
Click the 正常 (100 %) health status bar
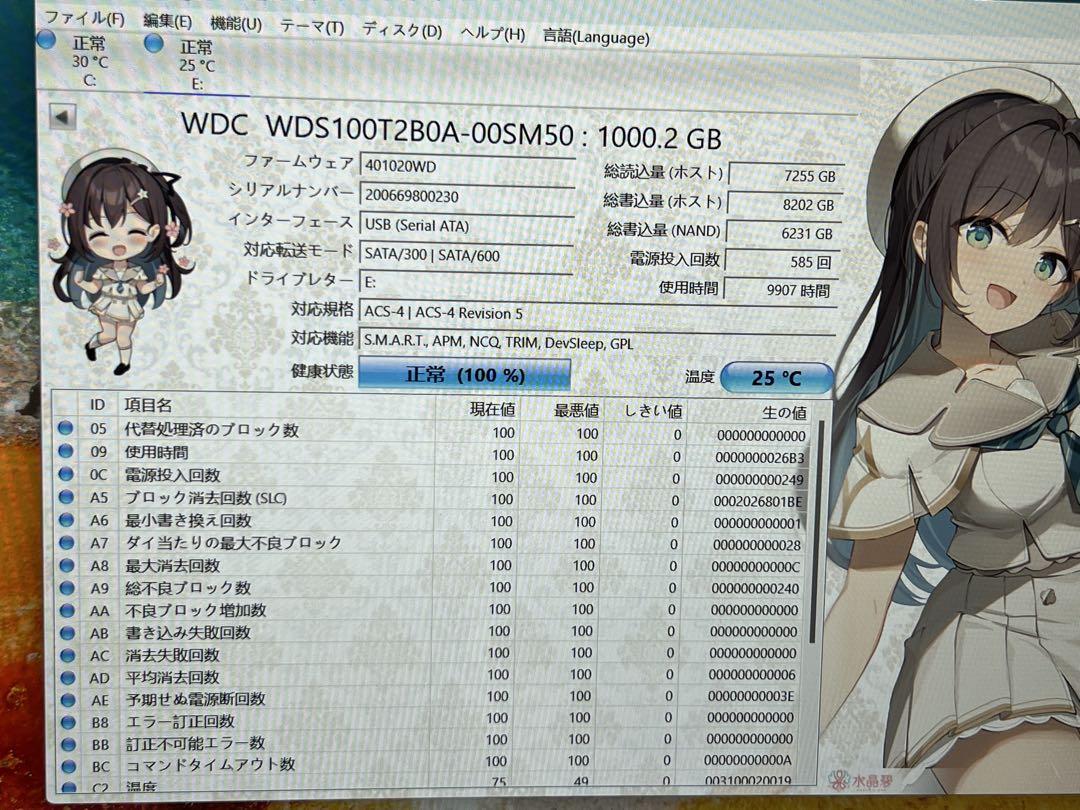coord(465,374)
